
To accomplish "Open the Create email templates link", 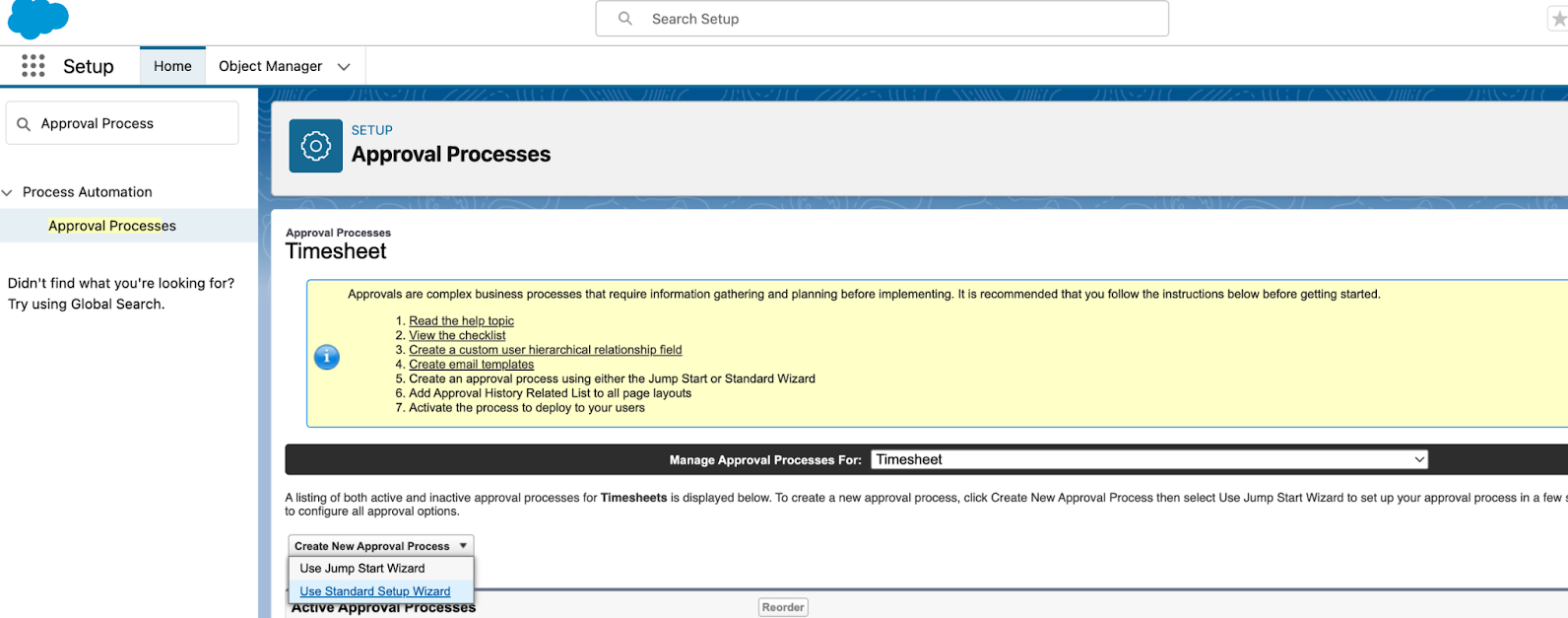I will pos(472,365).
